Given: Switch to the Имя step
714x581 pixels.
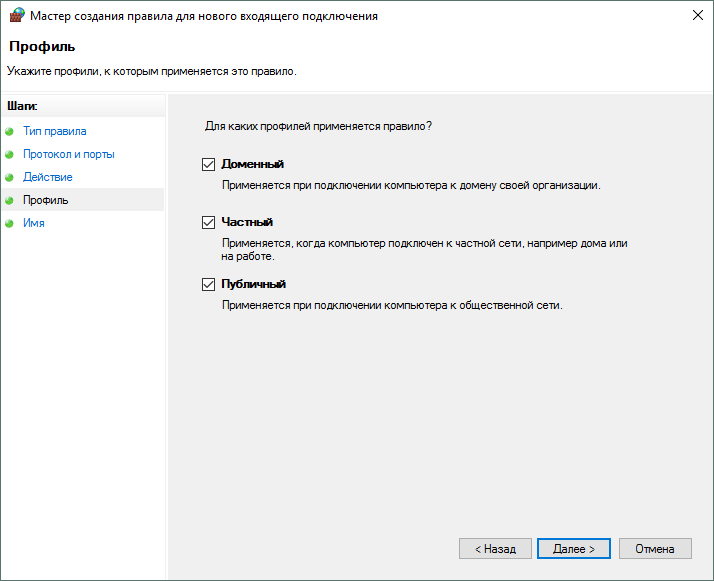Looking at the screenshot, I should click(33, 223).
